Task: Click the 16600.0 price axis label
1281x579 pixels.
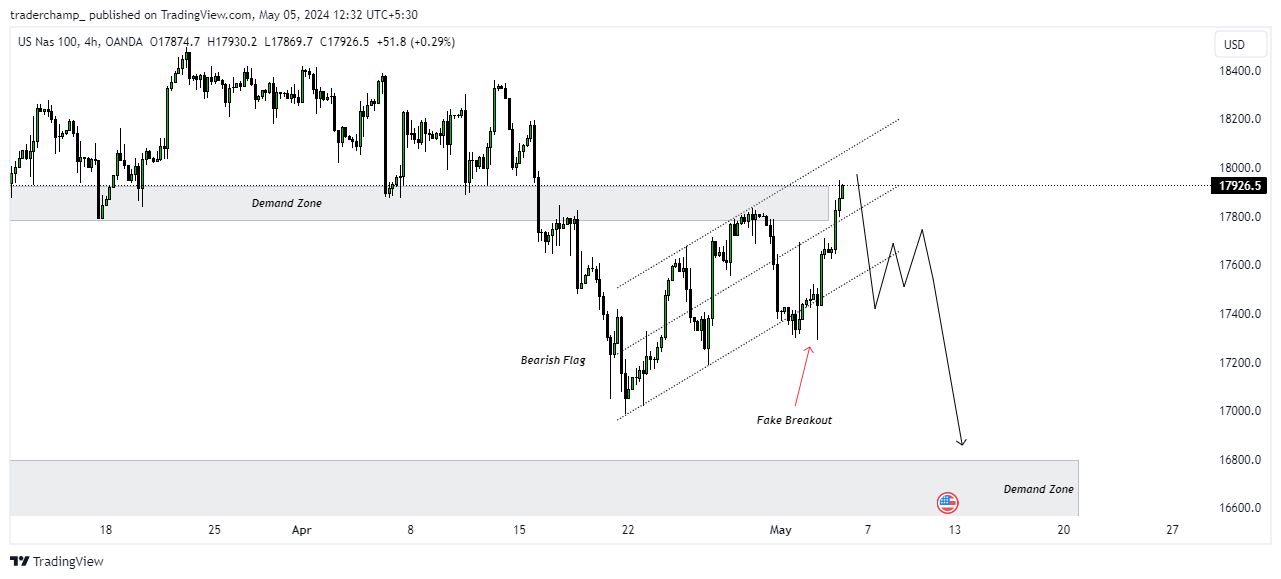Action: [x=1237, y=508]
